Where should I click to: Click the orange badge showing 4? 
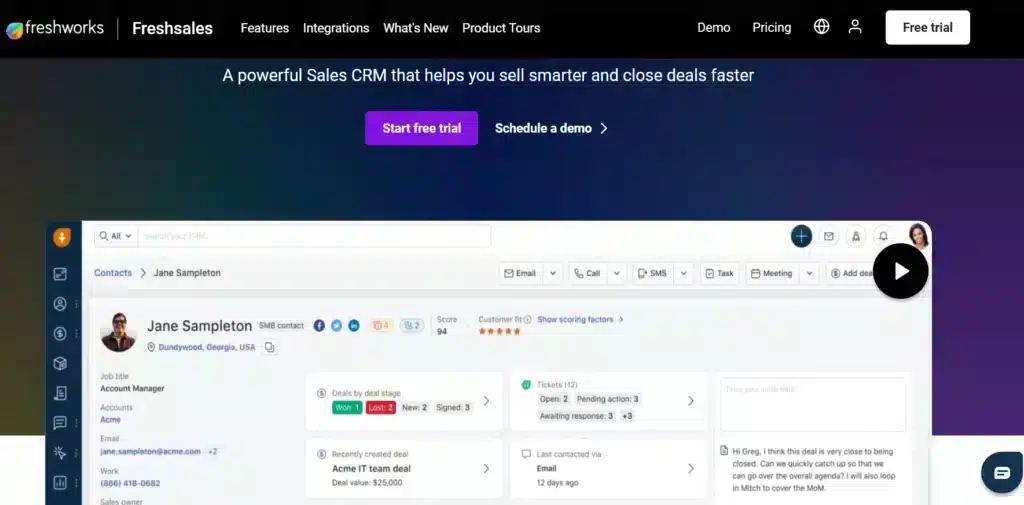pos(381,325)
